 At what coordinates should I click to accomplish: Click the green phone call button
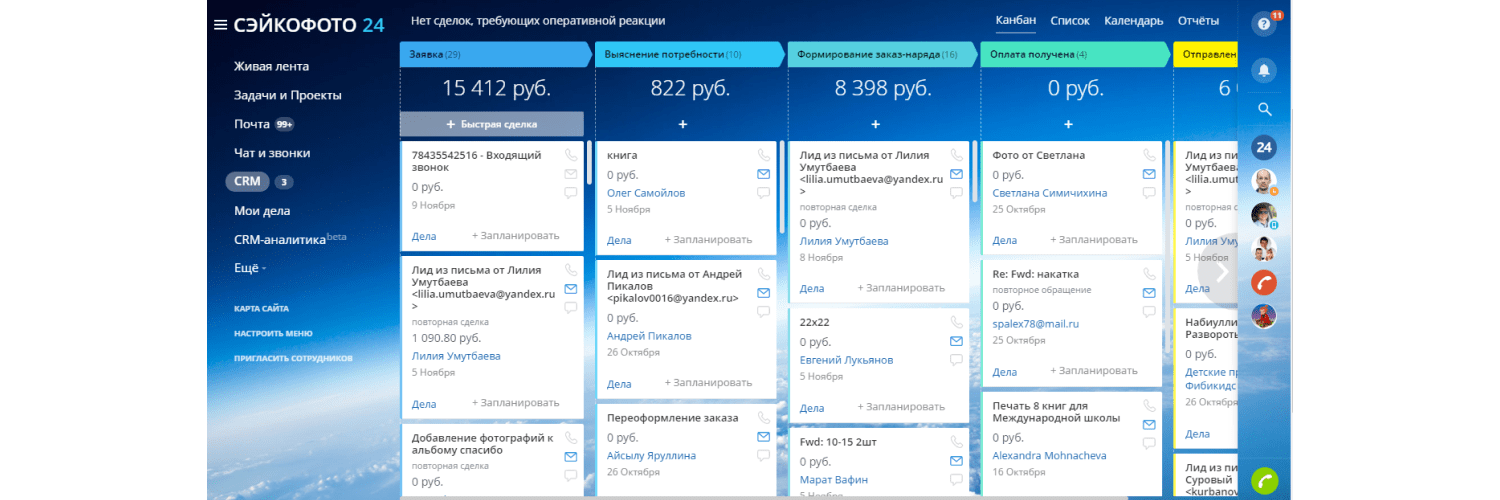pos(1264,481)
